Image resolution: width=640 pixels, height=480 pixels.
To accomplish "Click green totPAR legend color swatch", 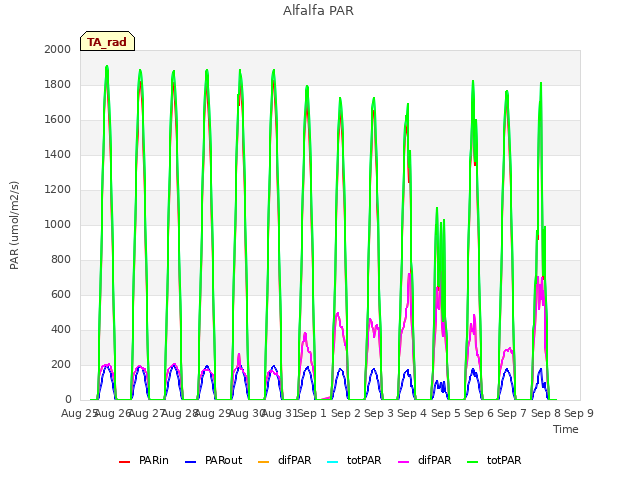I will (x=473, y=462).
